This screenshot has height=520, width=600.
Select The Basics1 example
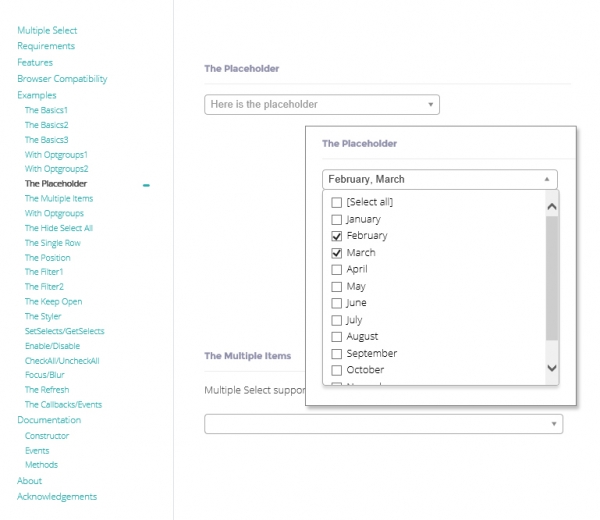[46, 110]
